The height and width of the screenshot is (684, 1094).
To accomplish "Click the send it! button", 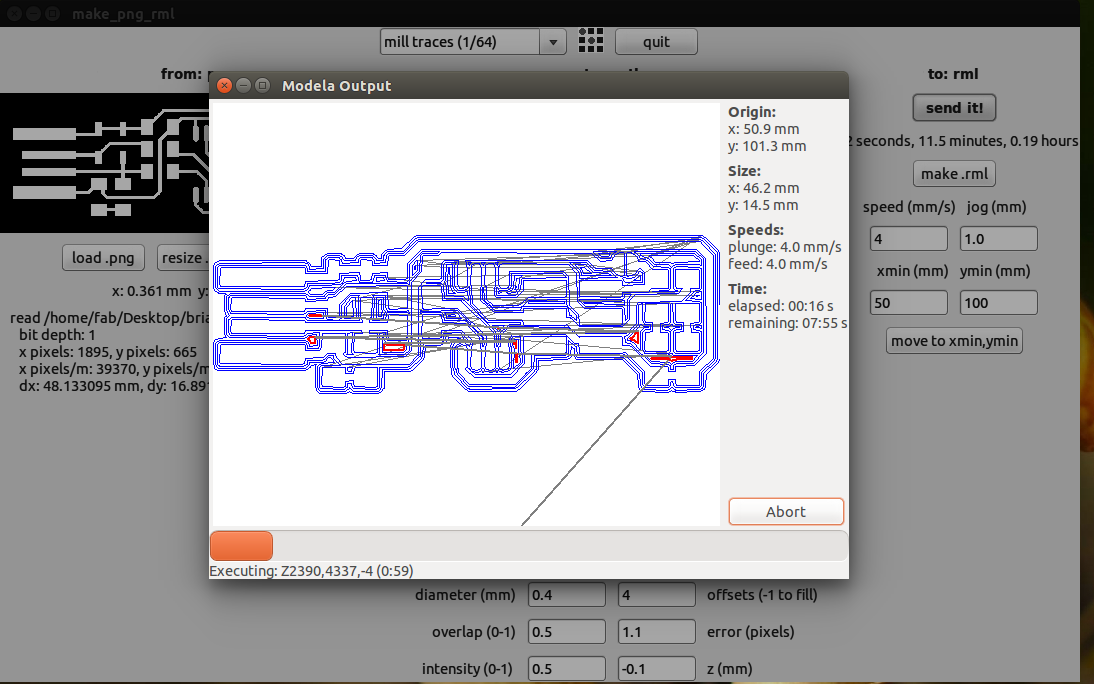I will (954, 108).
